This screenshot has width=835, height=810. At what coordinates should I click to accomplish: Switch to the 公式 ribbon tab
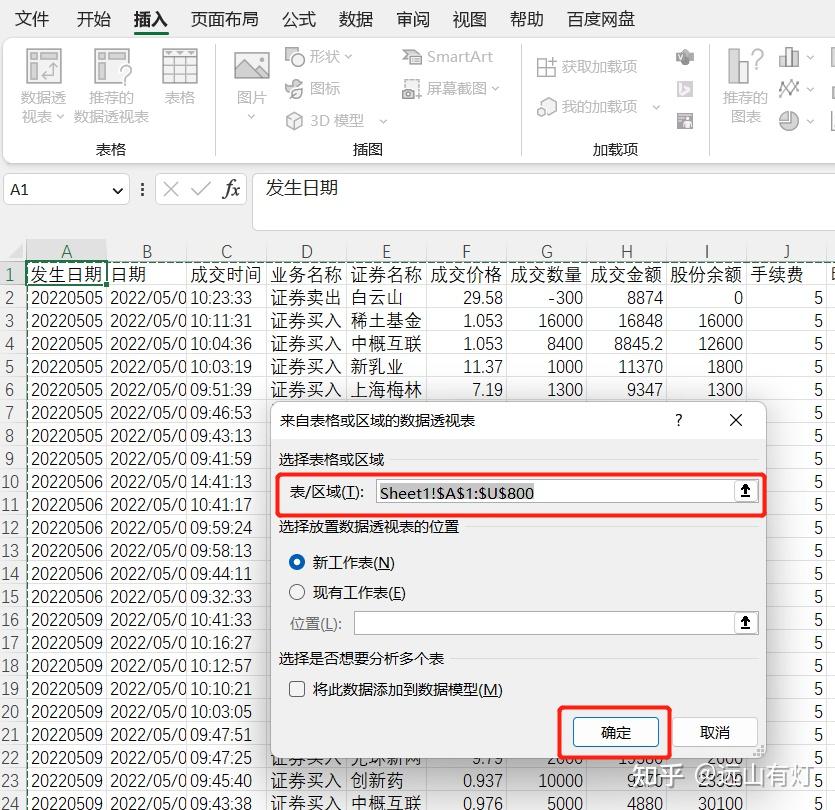299,19
